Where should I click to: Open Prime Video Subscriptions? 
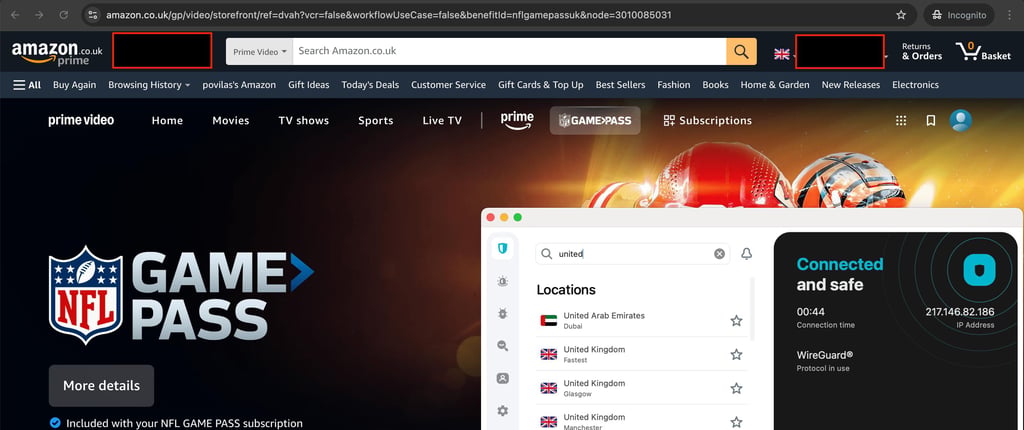coord(707,120)
